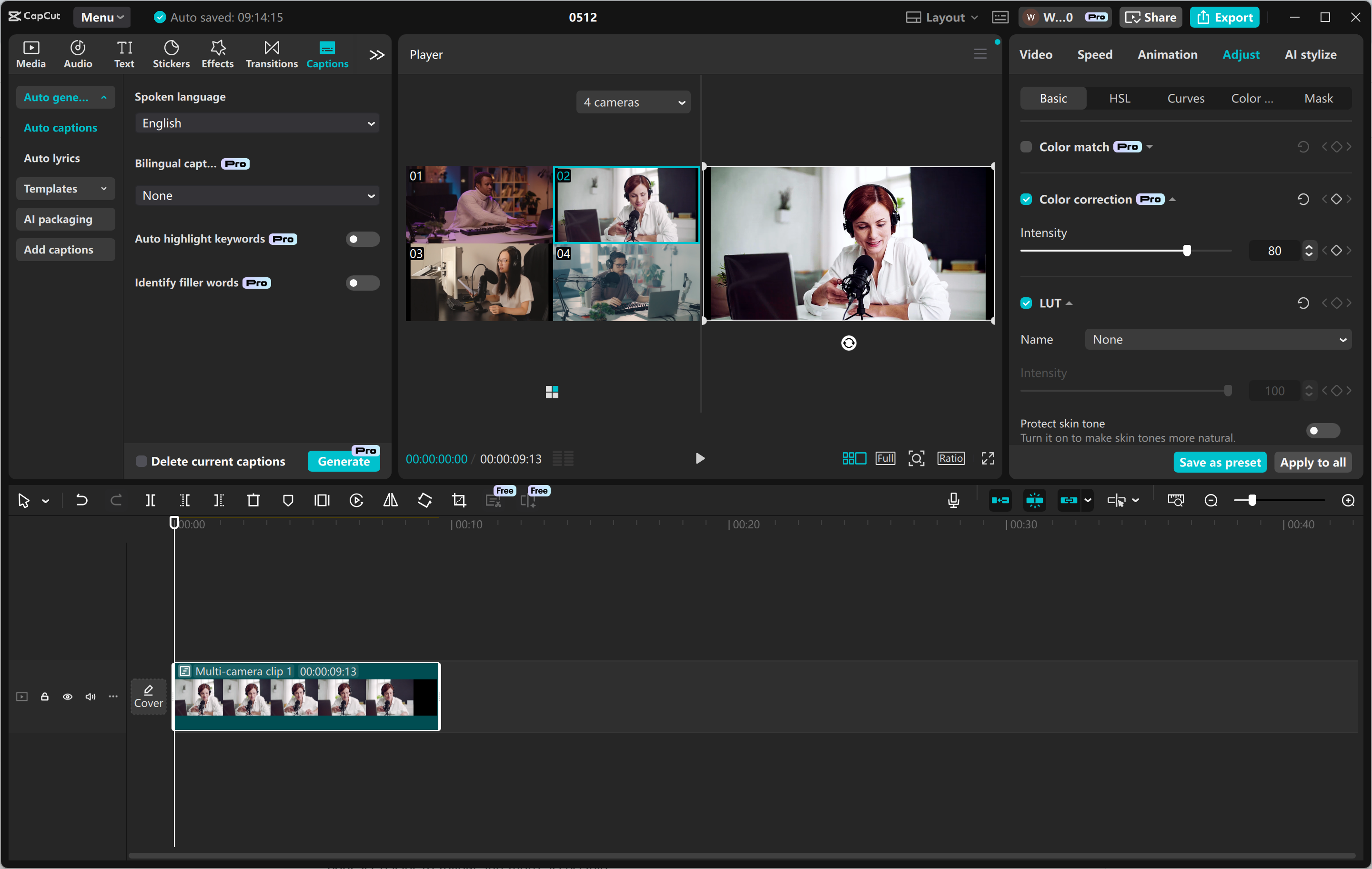Select the Crop tool in the toolbar

point(459,500)
